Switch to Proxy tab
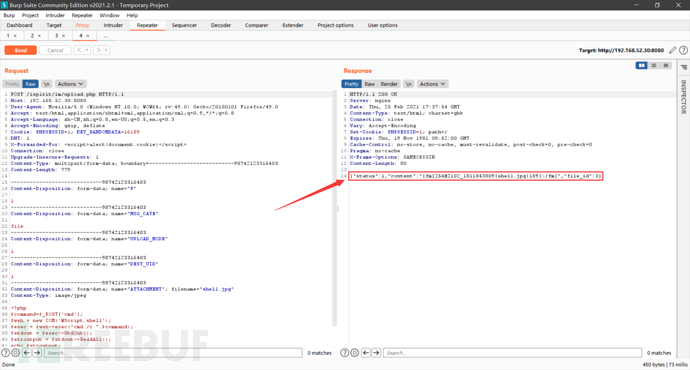690x370 pixels. 82,26
